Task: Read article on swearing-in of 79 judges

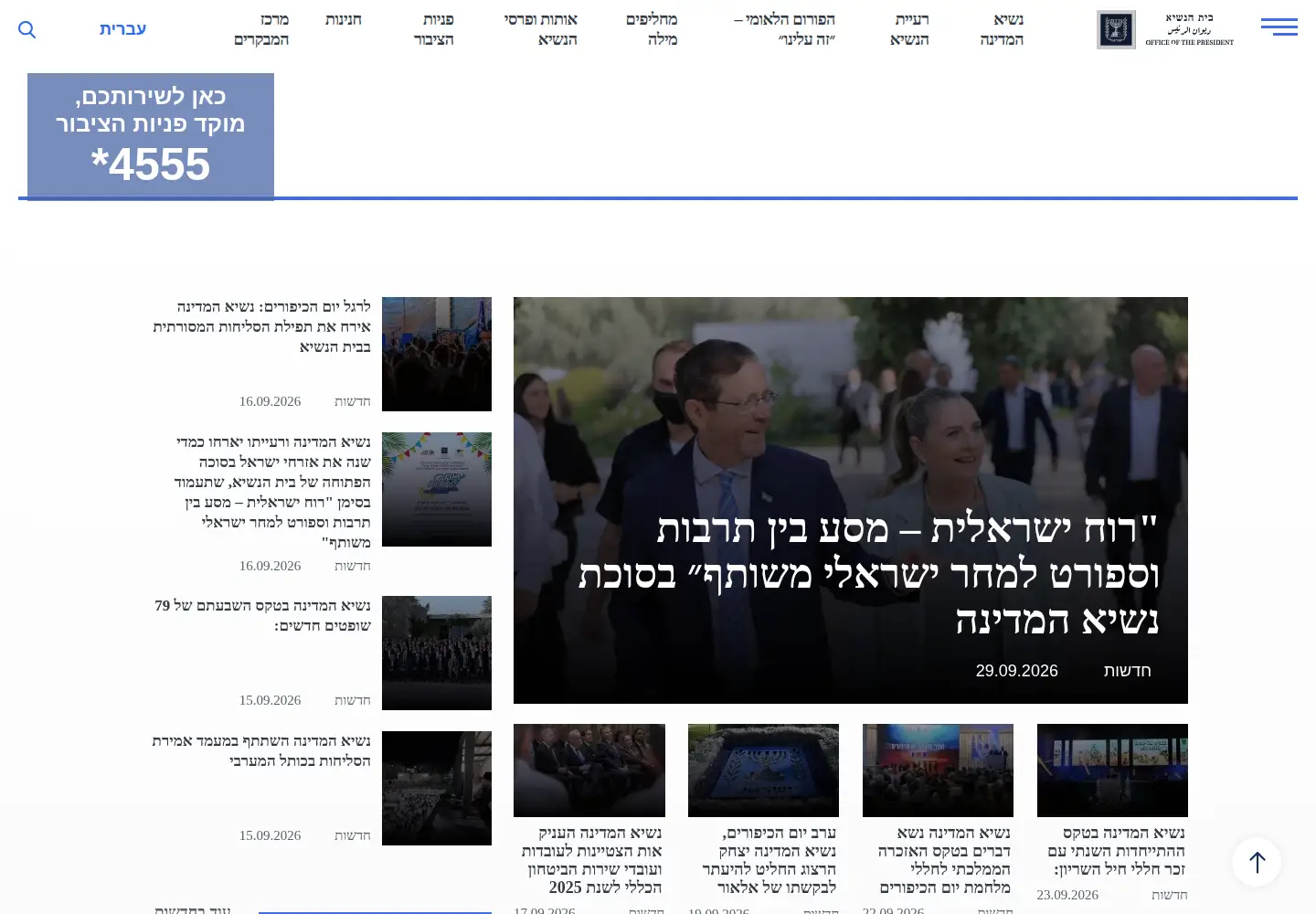Action: point(263,615)
